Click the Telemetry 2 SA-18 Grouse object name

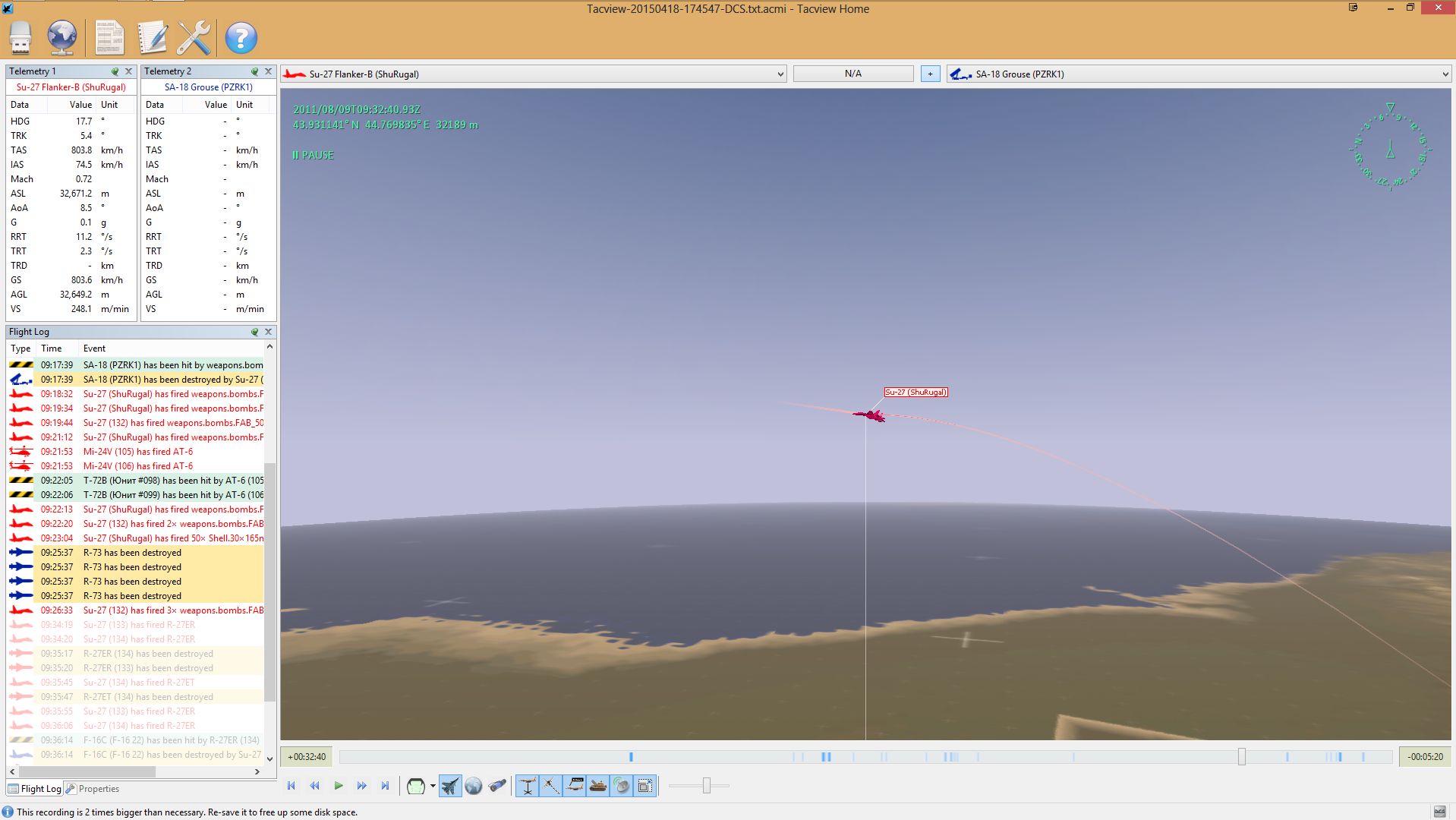point(209,87)
